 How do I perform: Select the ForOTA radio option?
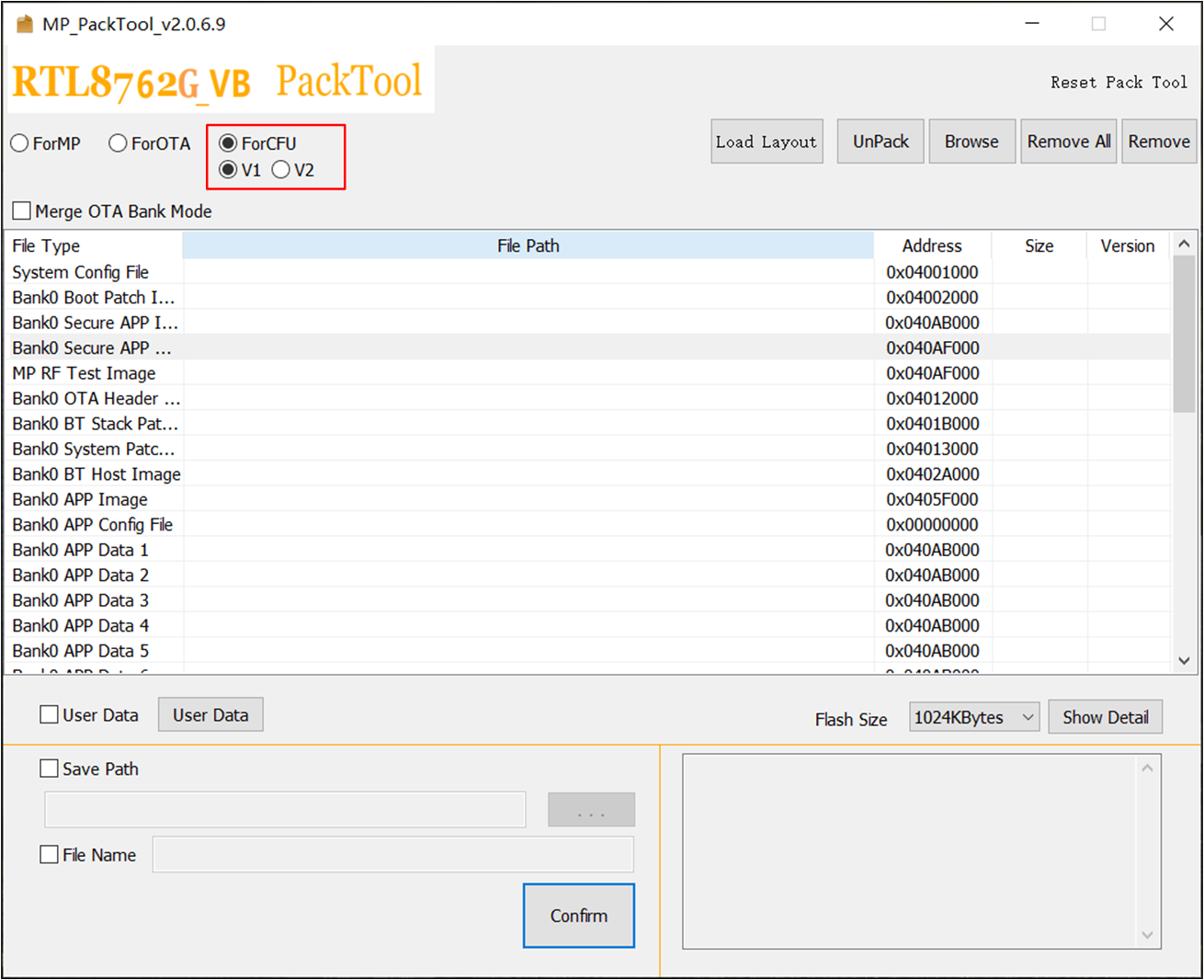click(118, 143)
